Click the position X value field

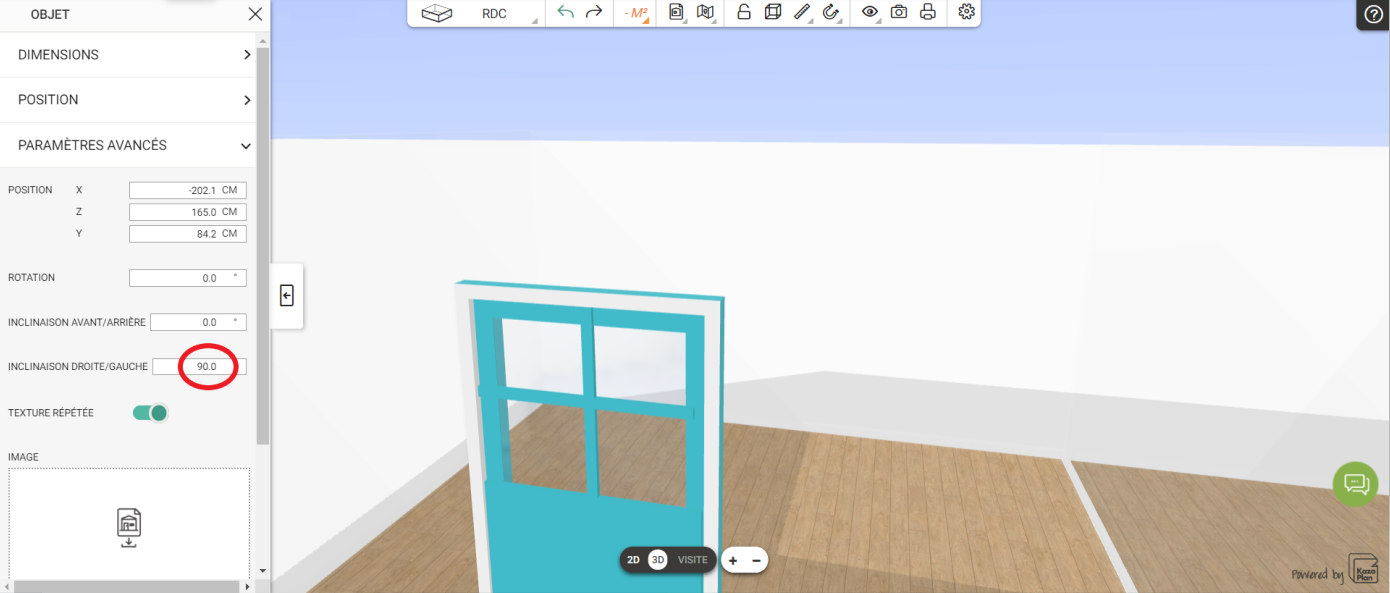click(188, 190)
